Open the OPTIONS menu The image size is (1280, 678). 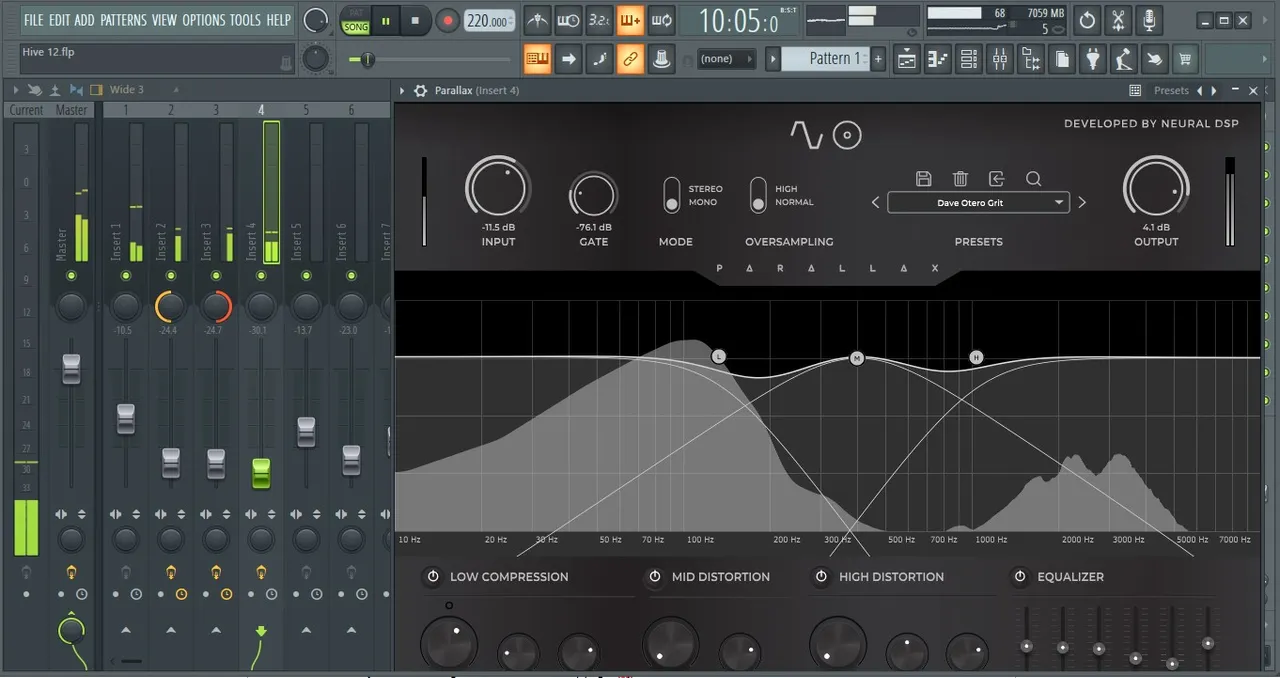click(x=204, y=20)
